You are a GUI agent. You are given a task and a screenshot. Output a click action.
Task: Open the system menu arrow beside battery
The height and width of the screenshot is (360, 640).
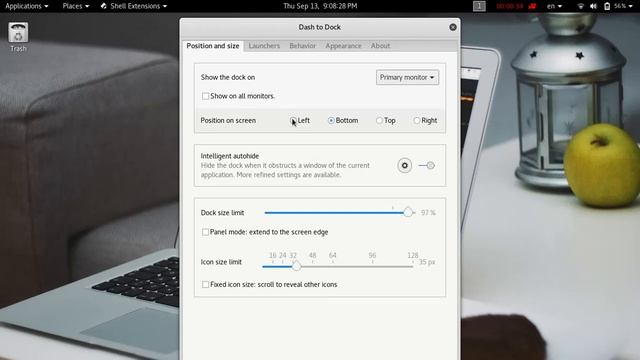point(631,6)
